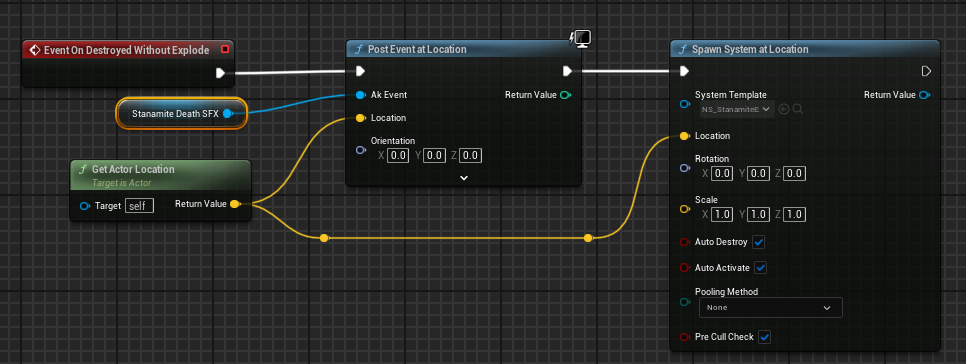Image resolution: width=966 pixels, height=364 pixels.
Task: Click the self field on Target
Action: (x=139, y=206)
